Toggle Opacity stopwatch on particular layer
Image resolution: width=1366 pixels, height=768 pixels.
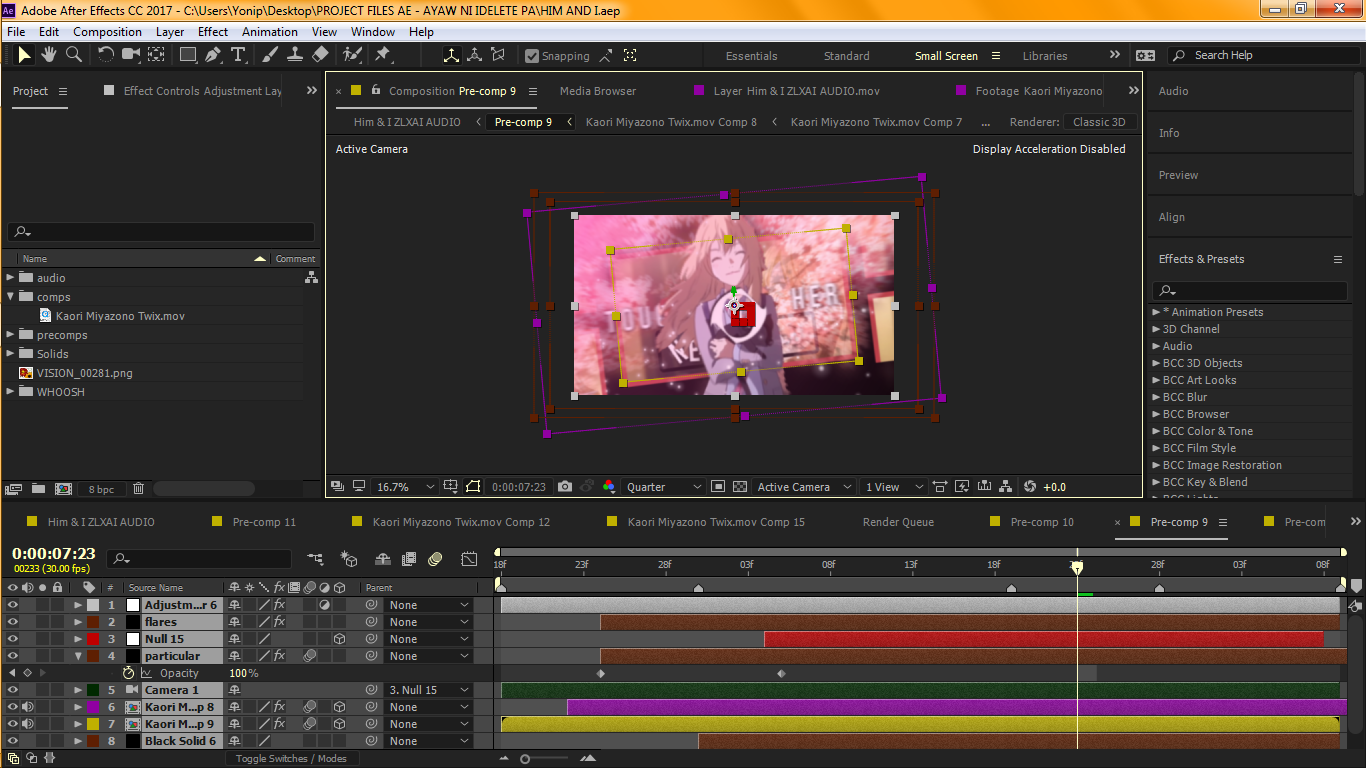[128, 673]
